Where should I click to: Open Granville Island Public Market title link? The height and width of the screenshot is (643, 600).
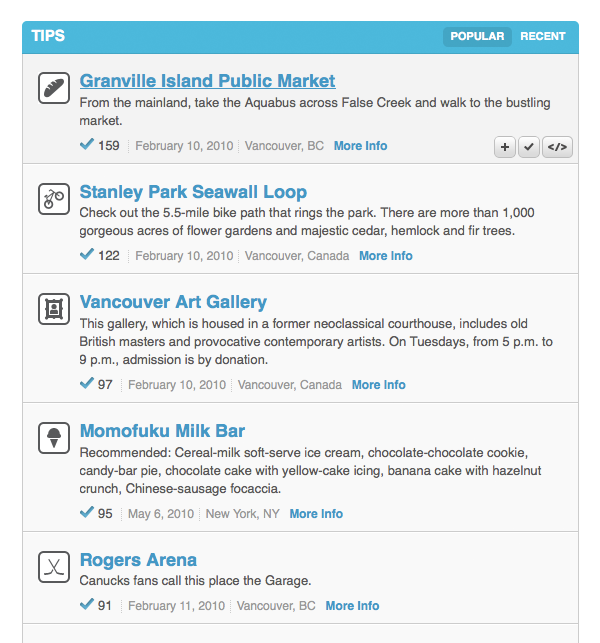coord(207,81)
